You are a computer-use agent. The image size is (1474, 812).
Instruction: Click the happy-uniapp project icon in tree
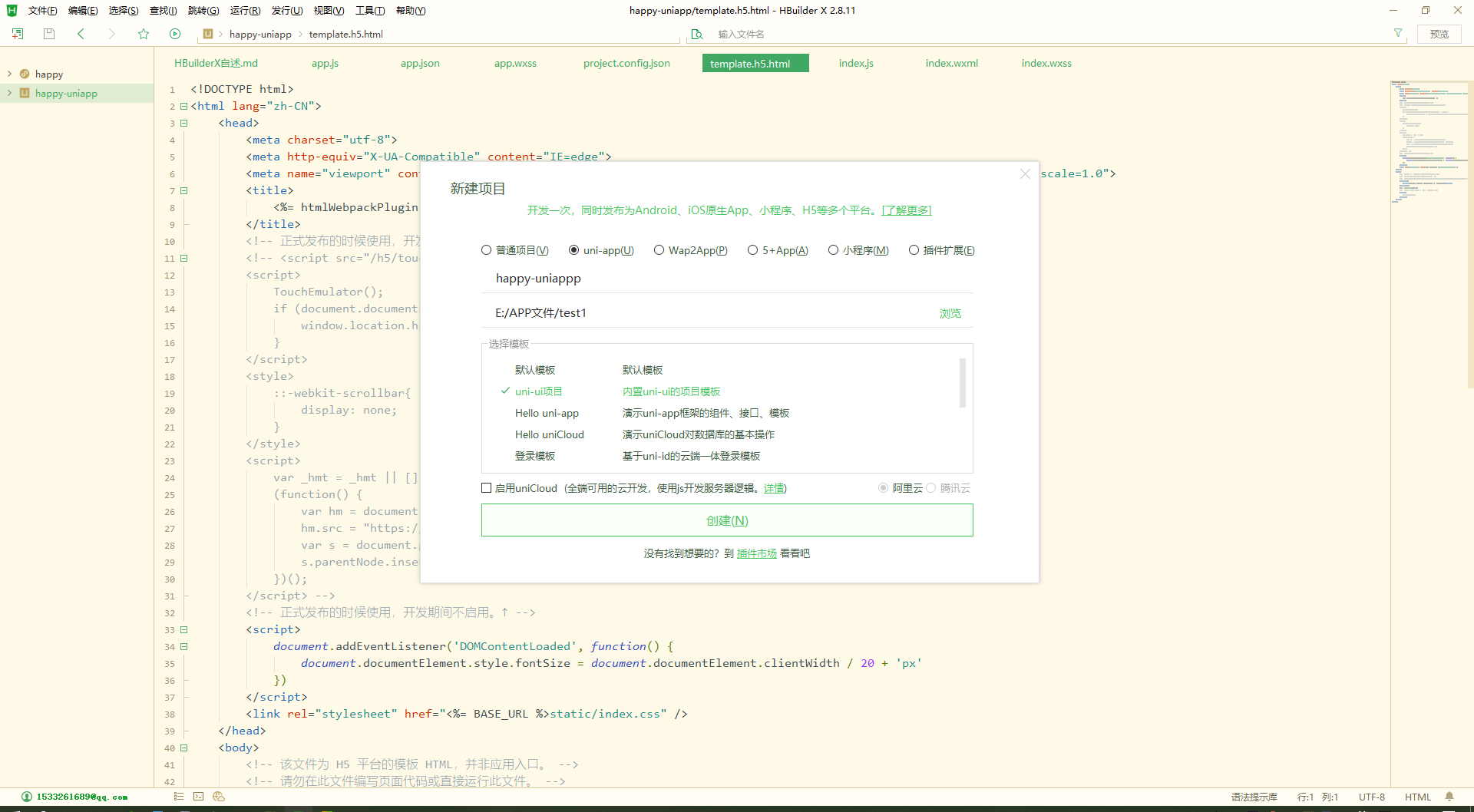coord(25,93)
